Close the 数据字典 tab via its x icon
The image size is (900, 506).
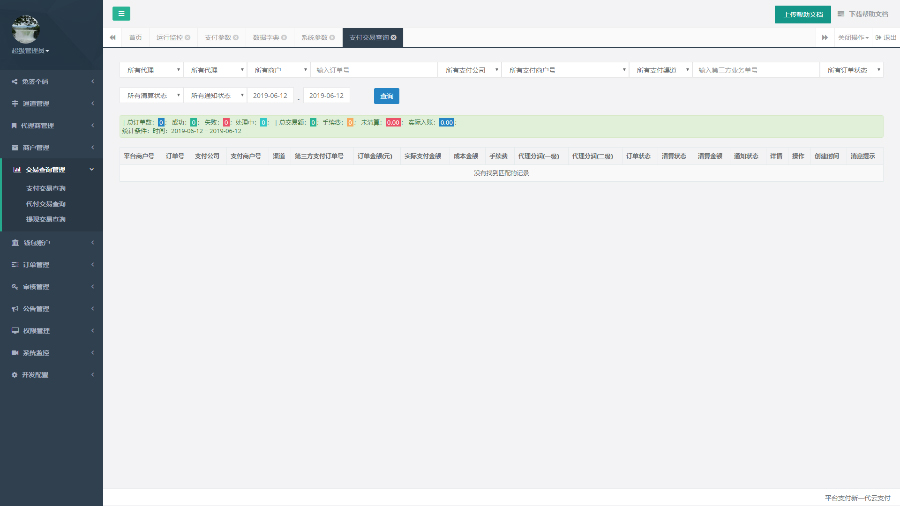coord(284,37)
